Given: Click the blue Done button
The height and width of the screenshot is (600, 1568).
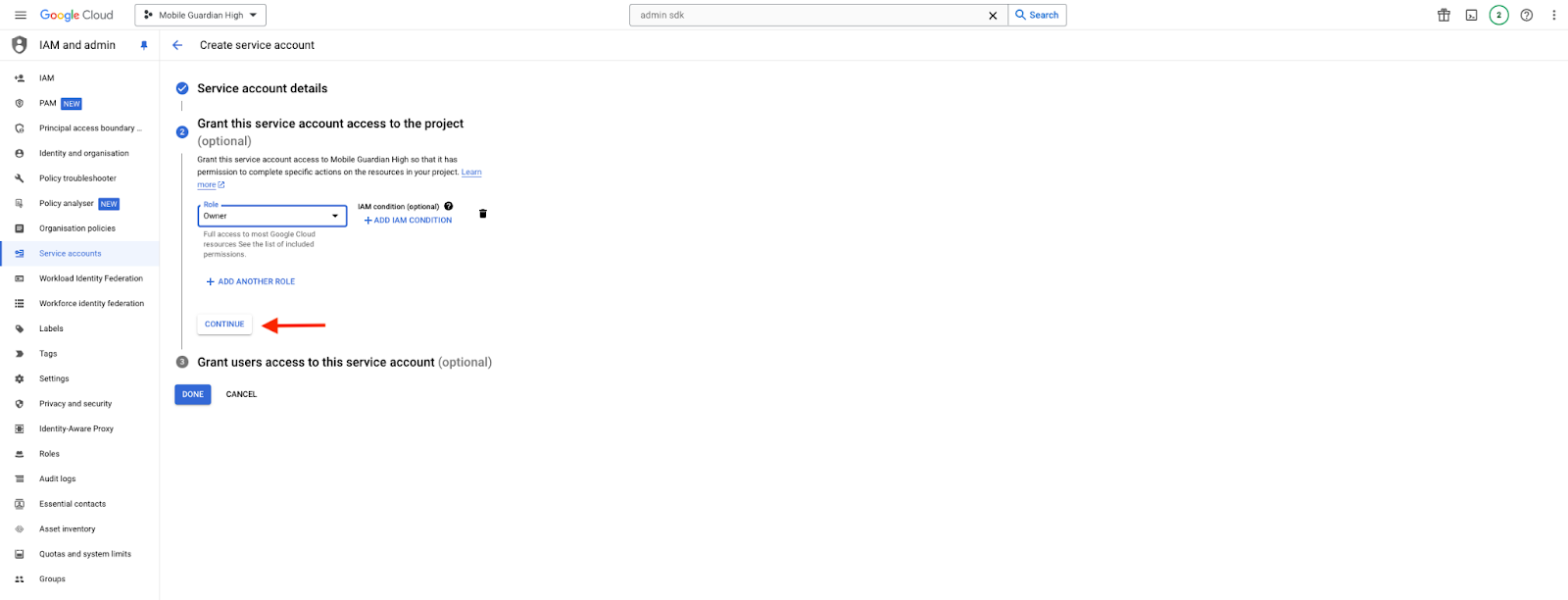Looking at the screenshot, I should coord(193,394).
